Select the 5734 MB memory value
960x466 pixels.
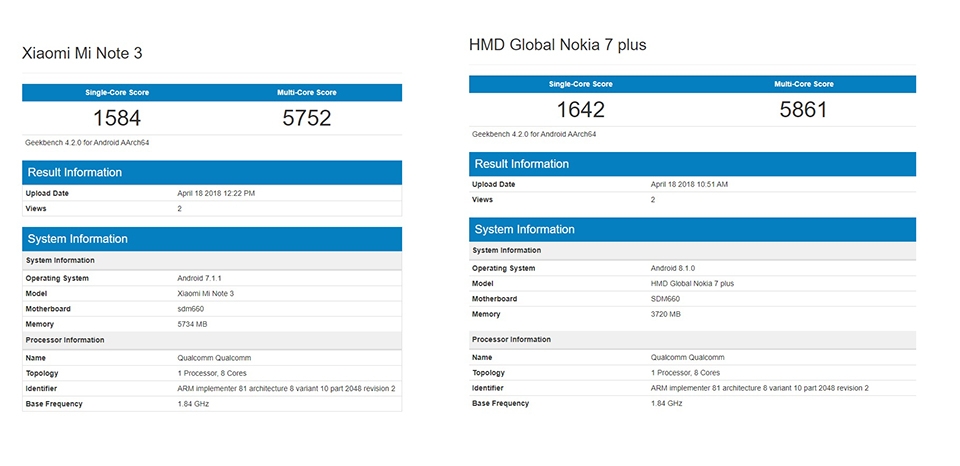(x=192, y=325)
